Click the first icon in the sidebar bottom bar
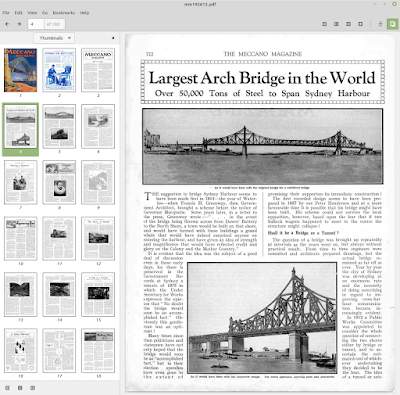The height and width of the screenshot is (395, 400). click(7, 388)
